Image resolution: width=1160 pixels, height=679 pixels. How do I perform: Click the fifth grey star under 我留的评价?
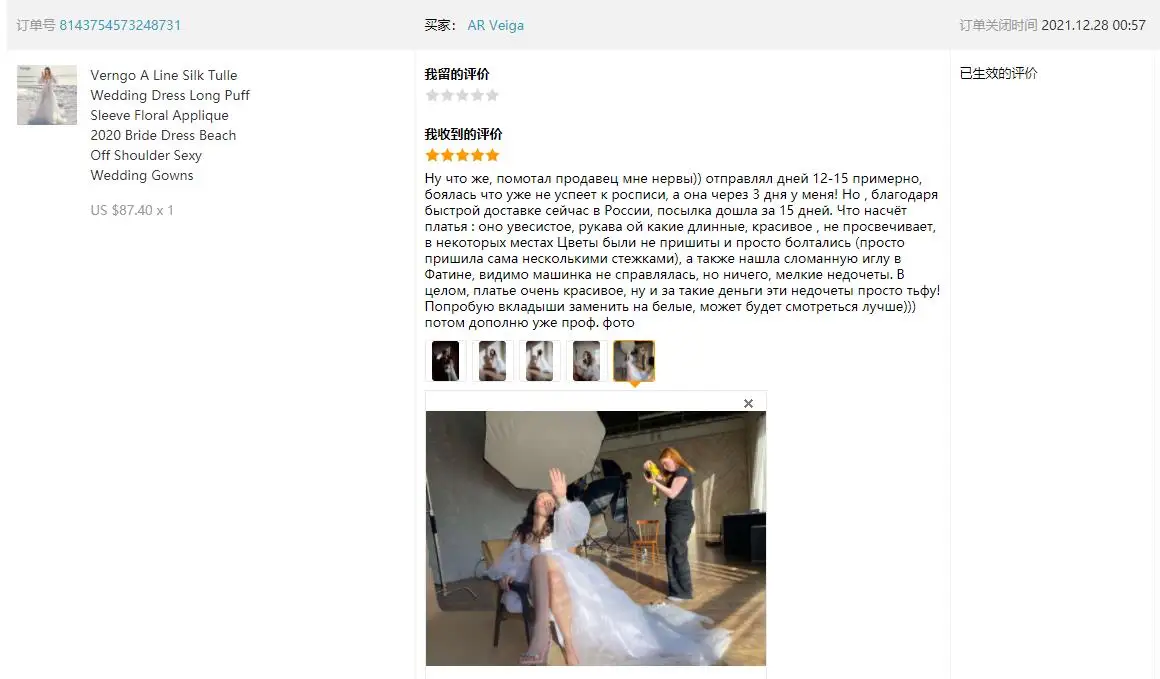point(492,95)
